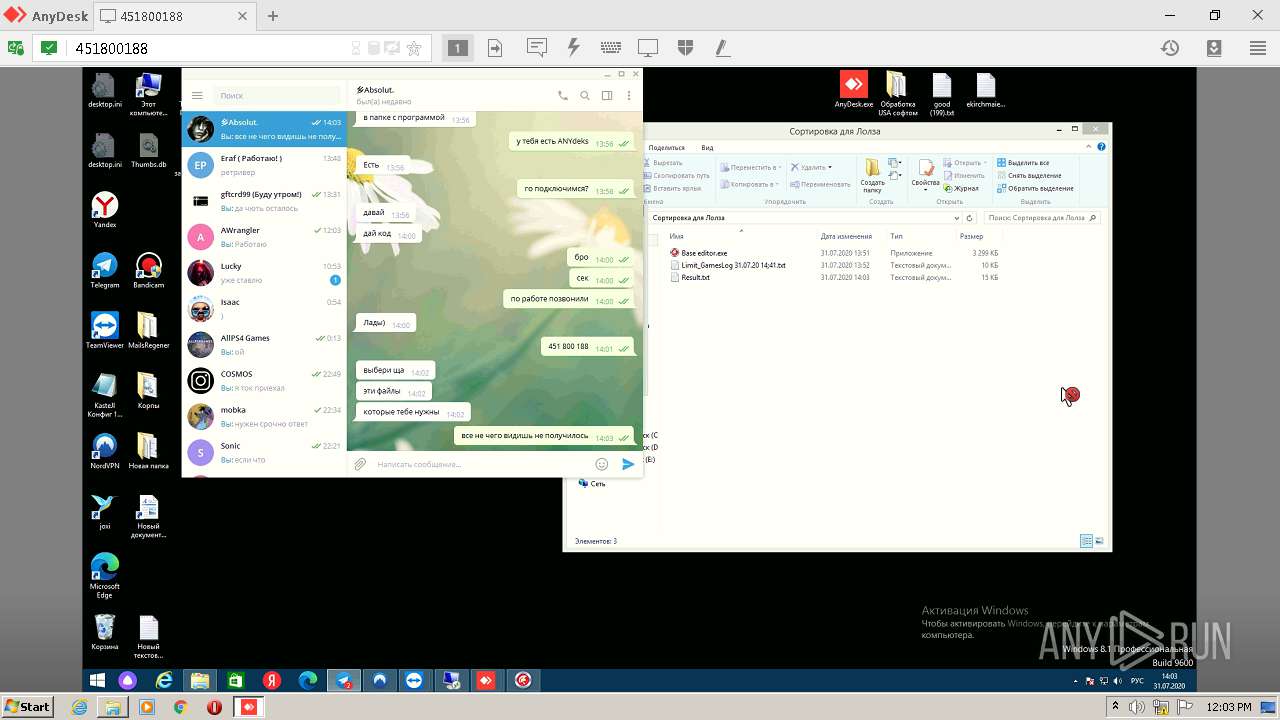Click Telegram search field Поиск

(276, 96)
